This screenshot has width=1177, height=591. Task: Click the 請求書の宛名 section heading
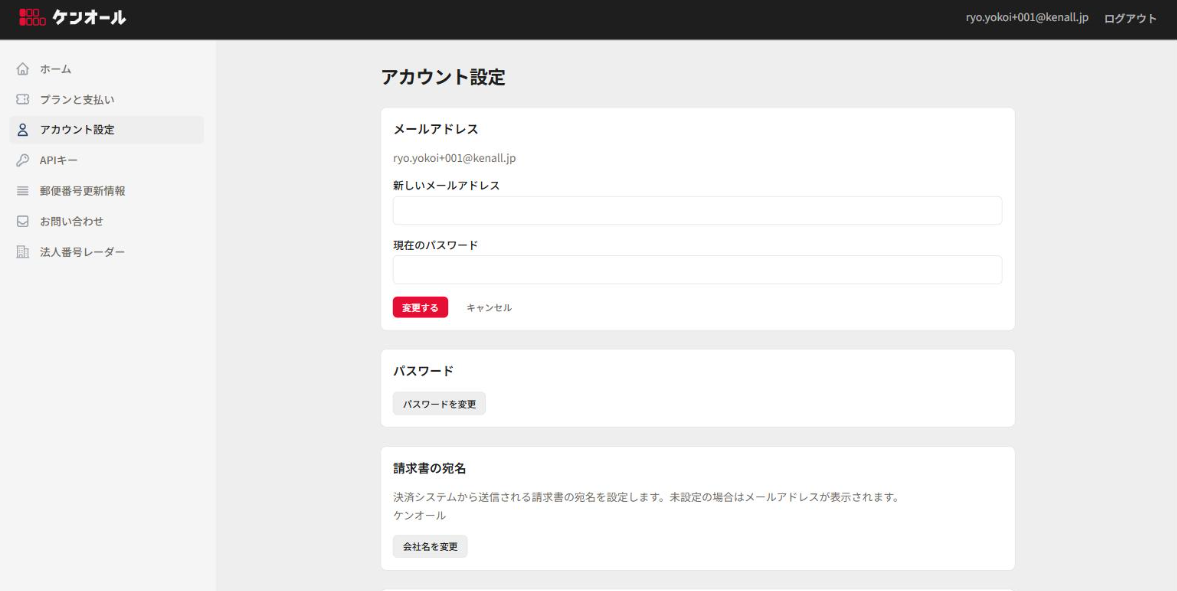429,469
